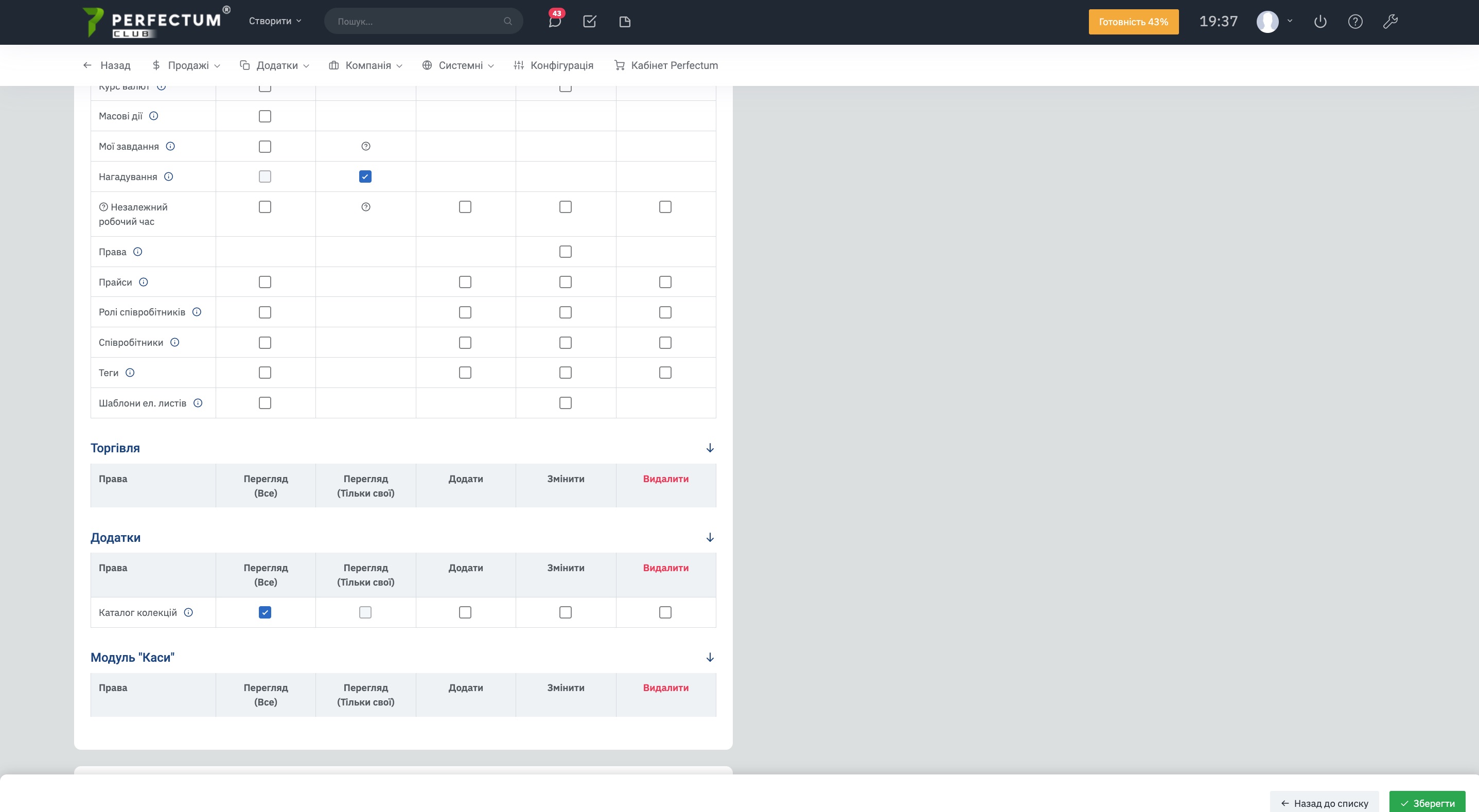Screen dimensions: 1479x812
Task: Enable delete permission for Теги
Action: 665,373
